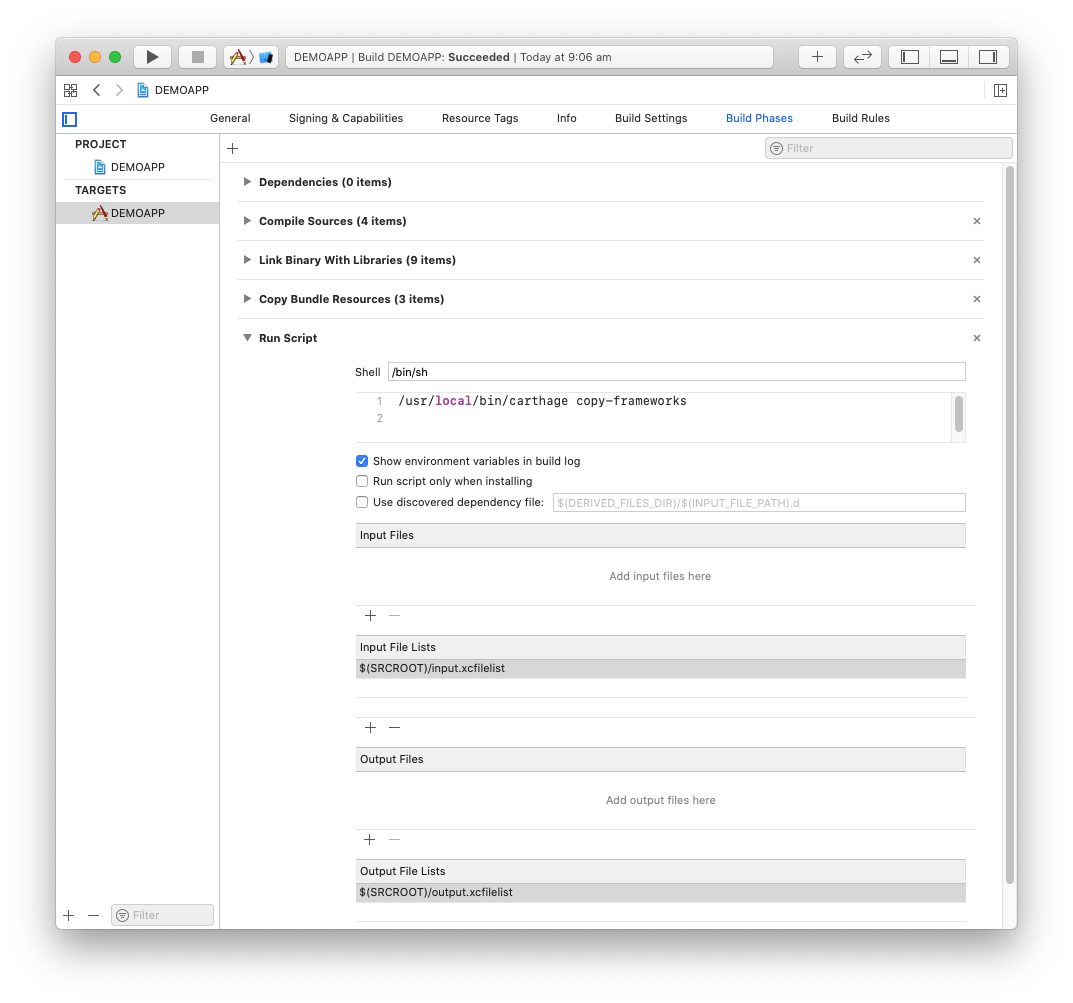Screen dimensions: 1073x1003
Task: Click the Run (play) button in toolbar
Action: [152, 57]
